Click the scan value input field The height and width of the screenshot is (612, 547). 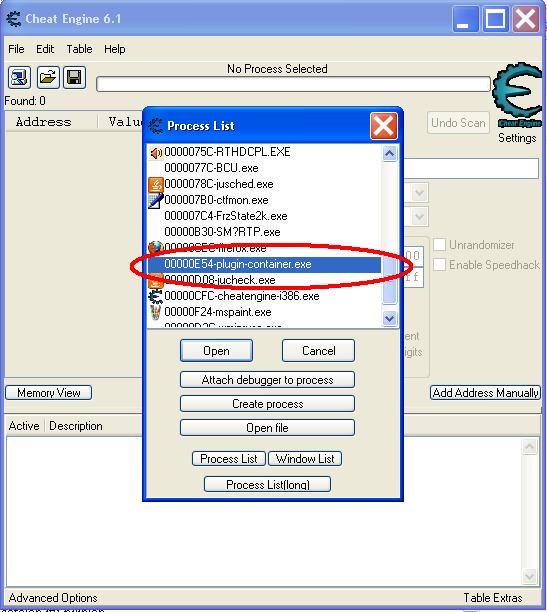471,169
